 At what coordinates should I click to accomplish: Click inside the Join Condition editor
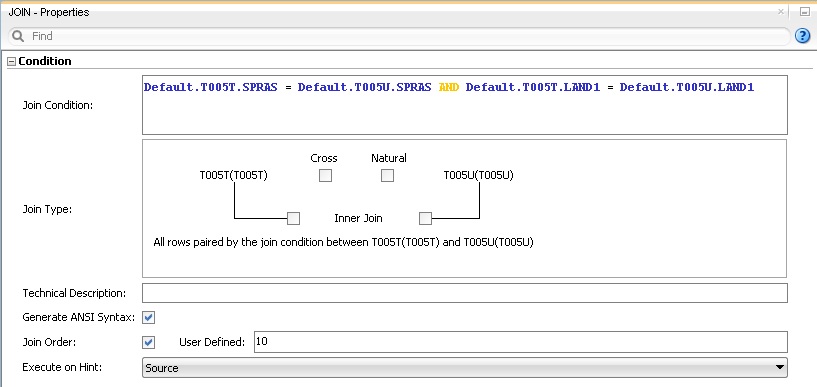pyautogui.click(x=464, y=105)
